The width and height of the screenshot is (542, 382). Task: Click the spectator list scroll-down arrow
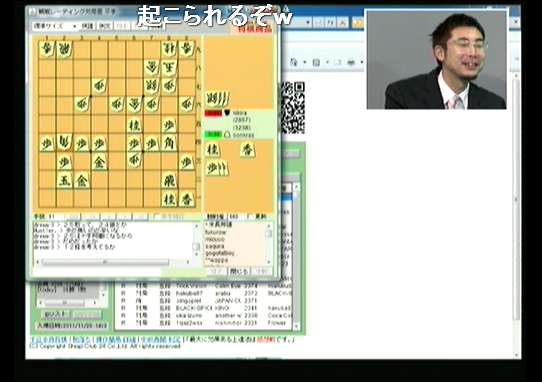pos(269,263)
